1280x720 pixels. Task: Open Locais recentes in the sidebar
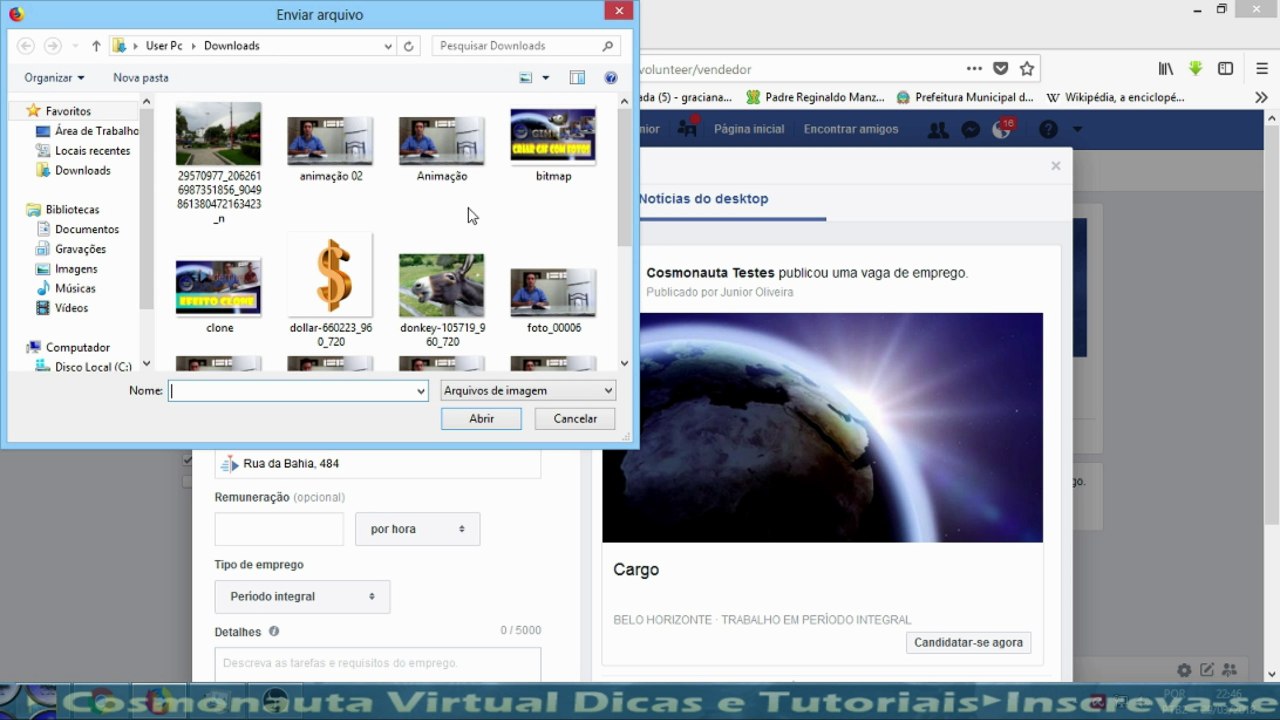[92, 151]
